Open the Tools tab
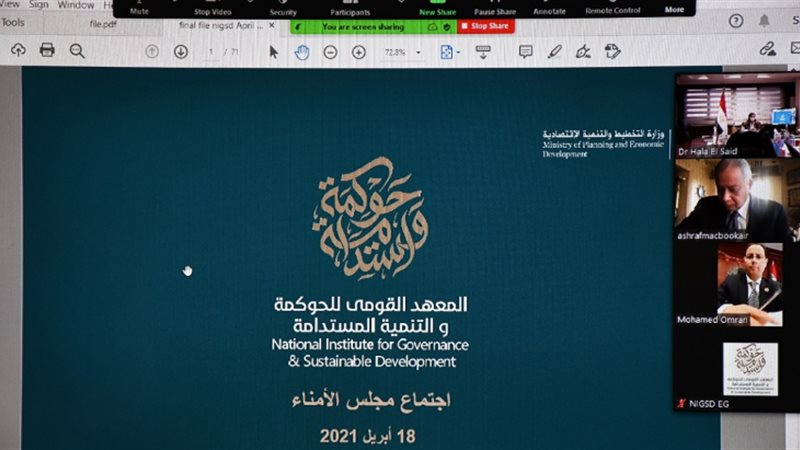Image resolution: width=800 pixels, height=450 pixels. (13, 22)
